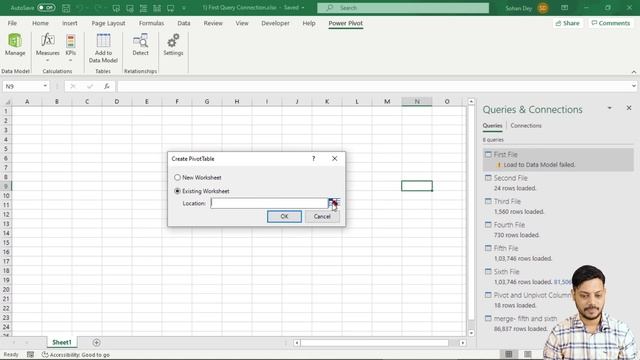Select the Third File query
Viewport: 640px width, 360px height.
pyautogui.click(x=558, y=206)
